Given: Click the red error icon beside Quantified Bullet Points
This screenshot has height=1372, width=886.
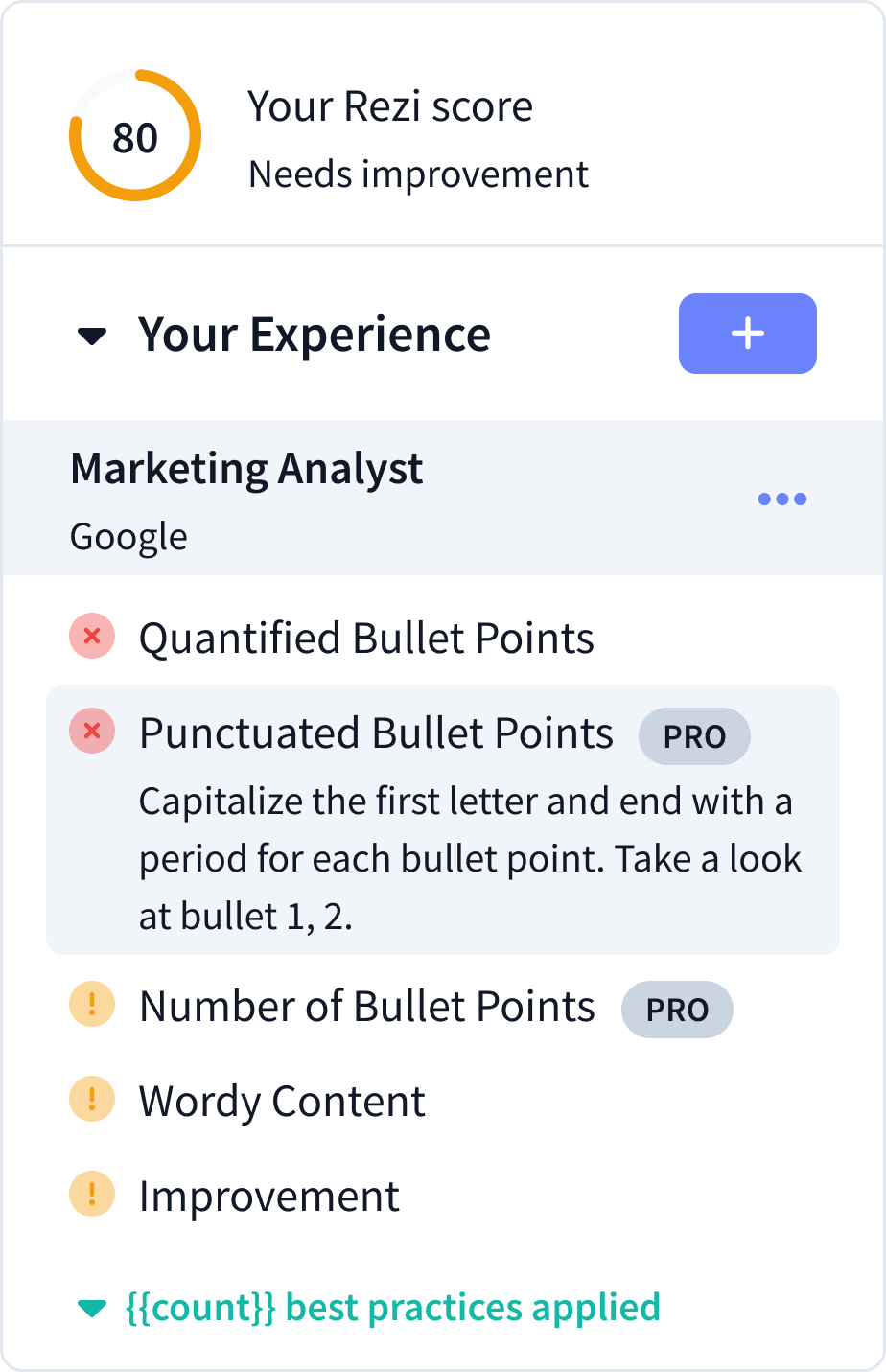Looking at the screenshot, I should [92, 636].
